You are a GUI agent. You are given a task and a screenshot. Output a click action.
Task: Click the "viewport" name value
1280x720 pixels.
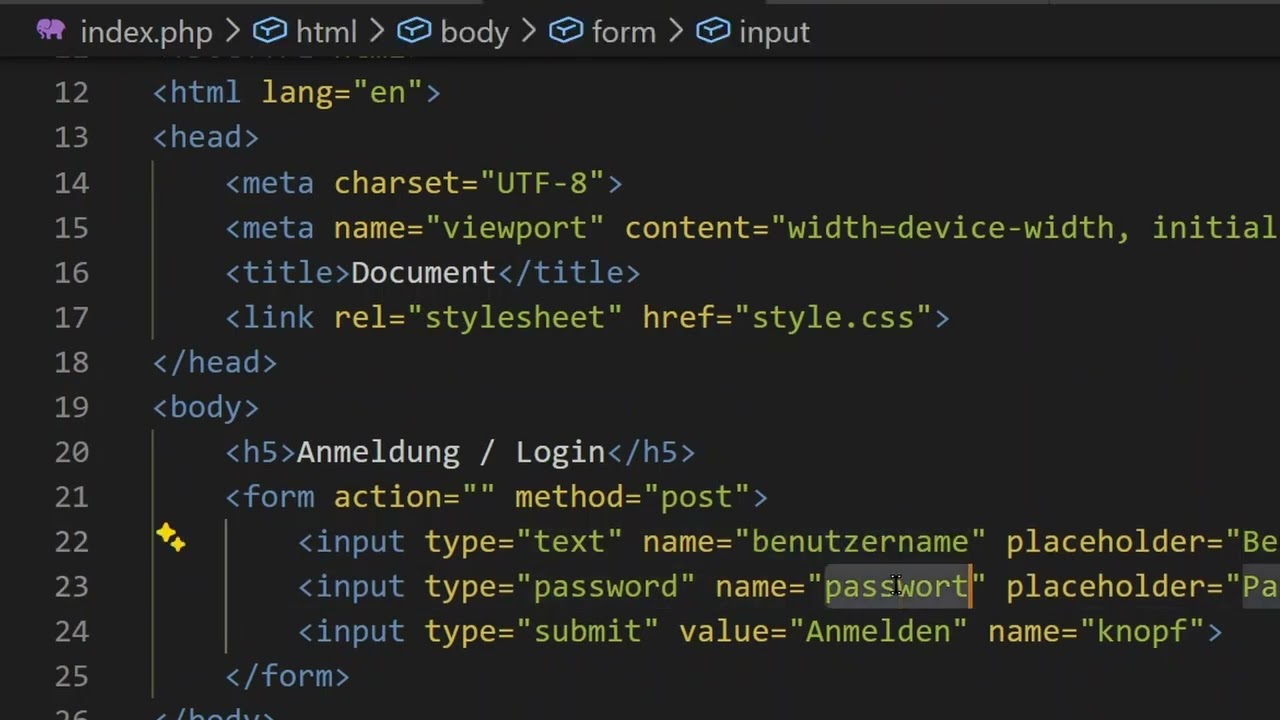(x=515, y=228)
